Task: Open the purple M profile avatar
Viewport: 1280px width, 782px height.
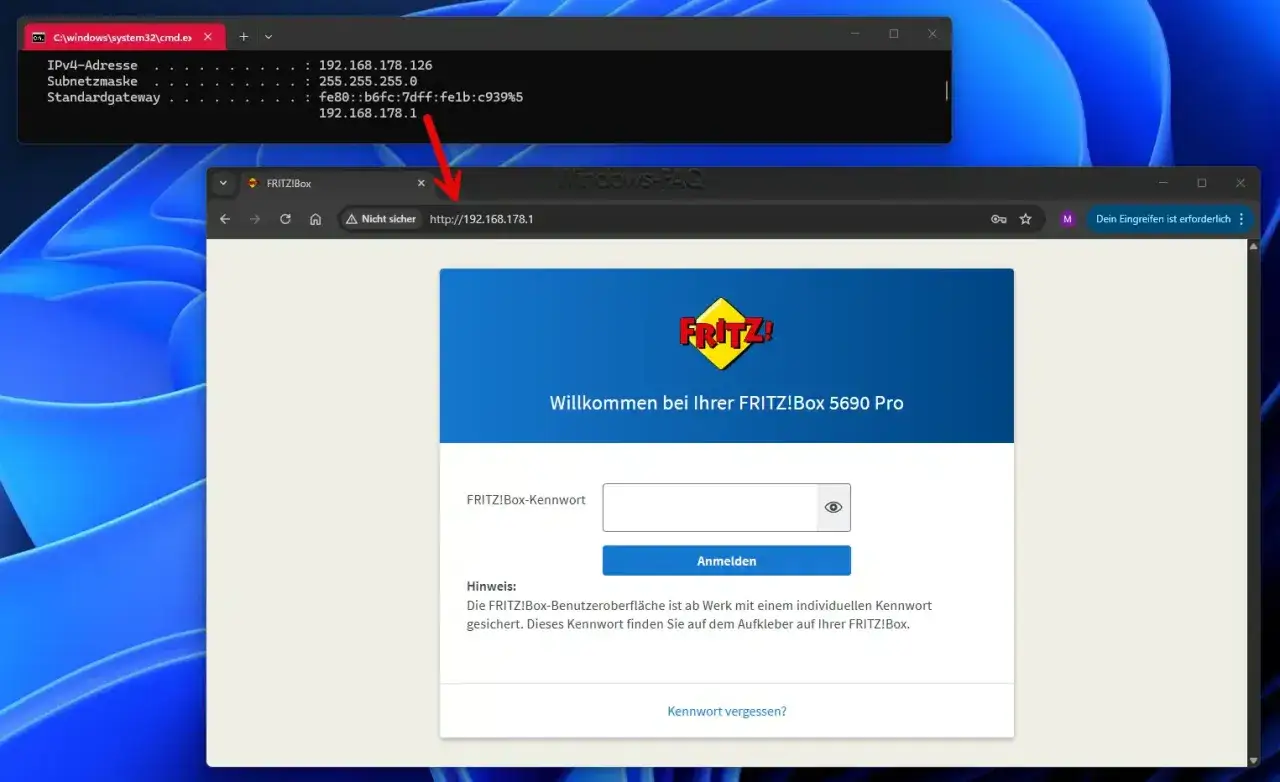Action: (x=1067, y=219)
